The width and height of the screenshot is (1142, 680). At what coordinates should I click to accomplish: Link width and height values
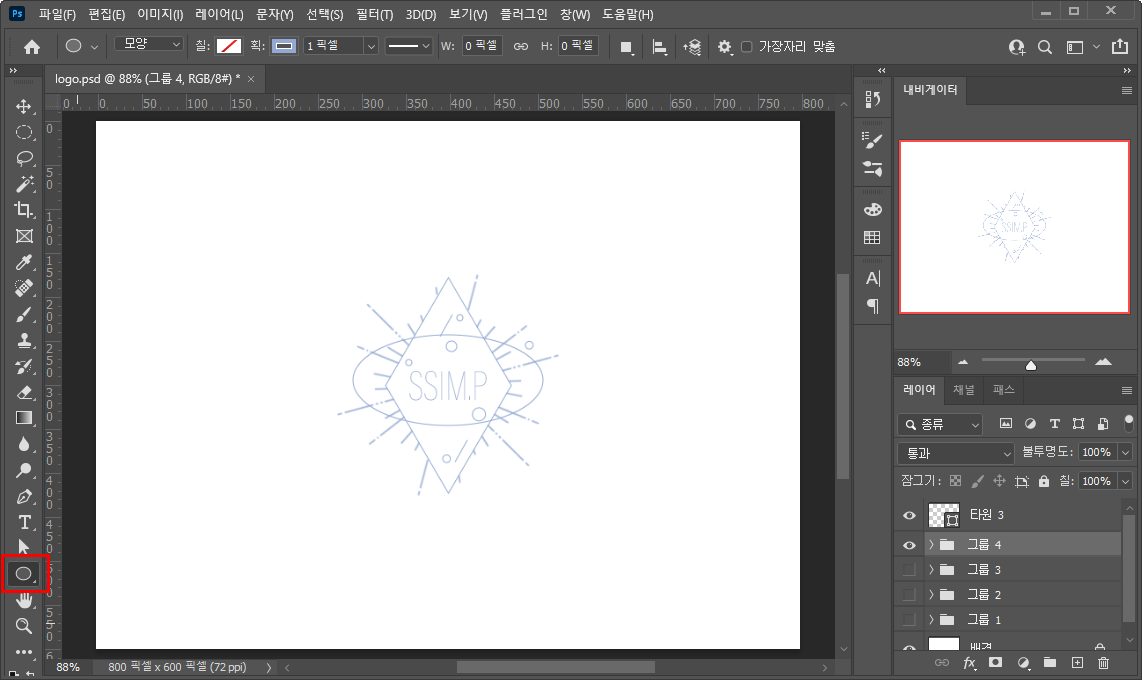[521, 47]
